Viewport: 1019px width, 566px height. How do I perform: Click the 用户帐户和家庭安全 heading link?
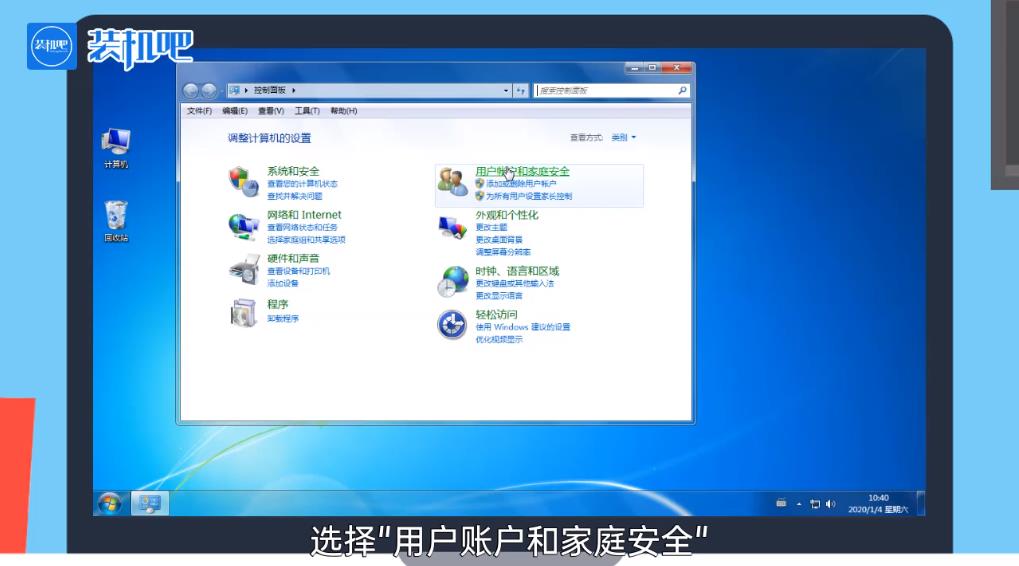[x=522, y=171]
